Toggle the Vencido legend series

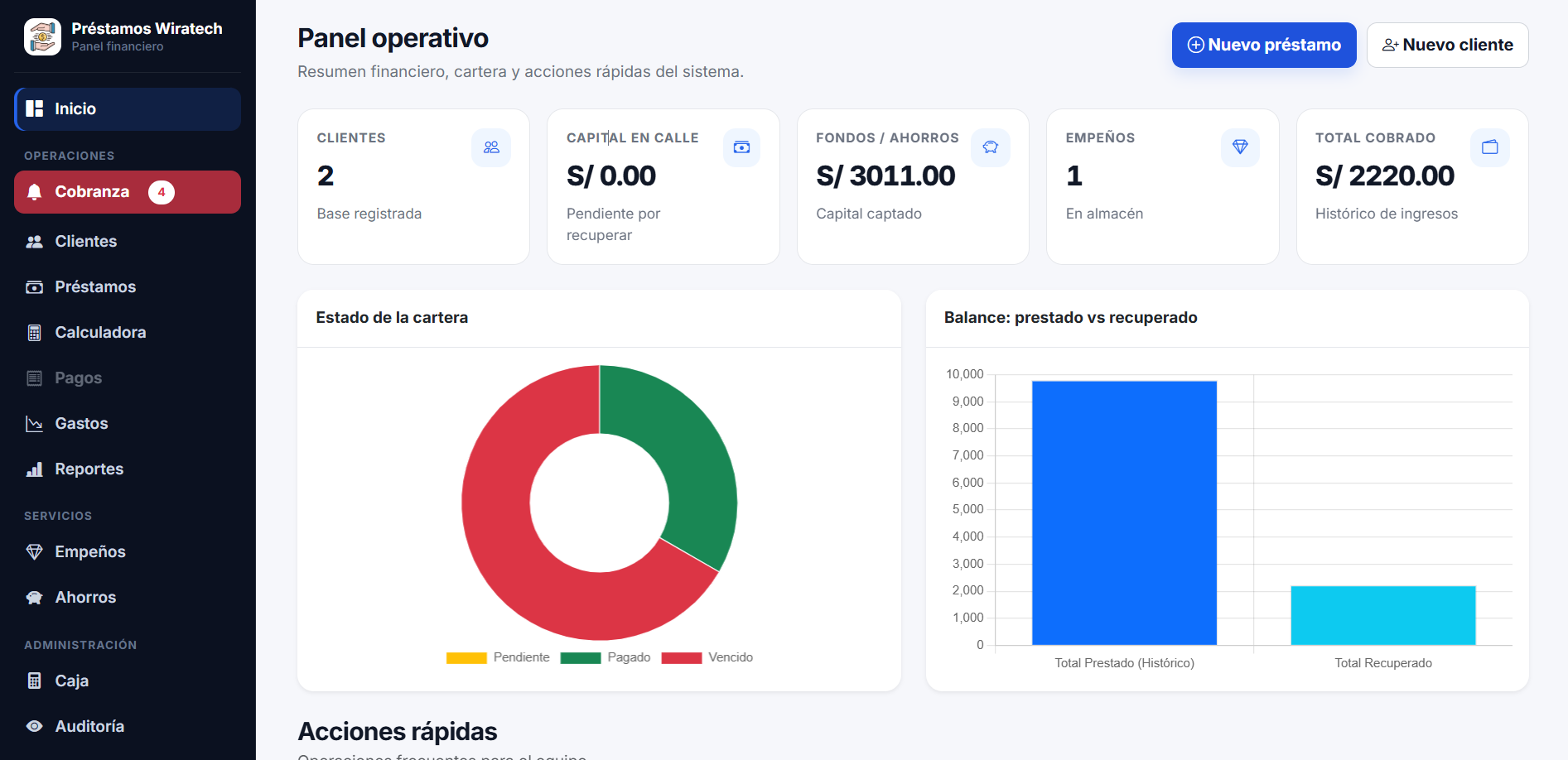(x=707, y=657)
